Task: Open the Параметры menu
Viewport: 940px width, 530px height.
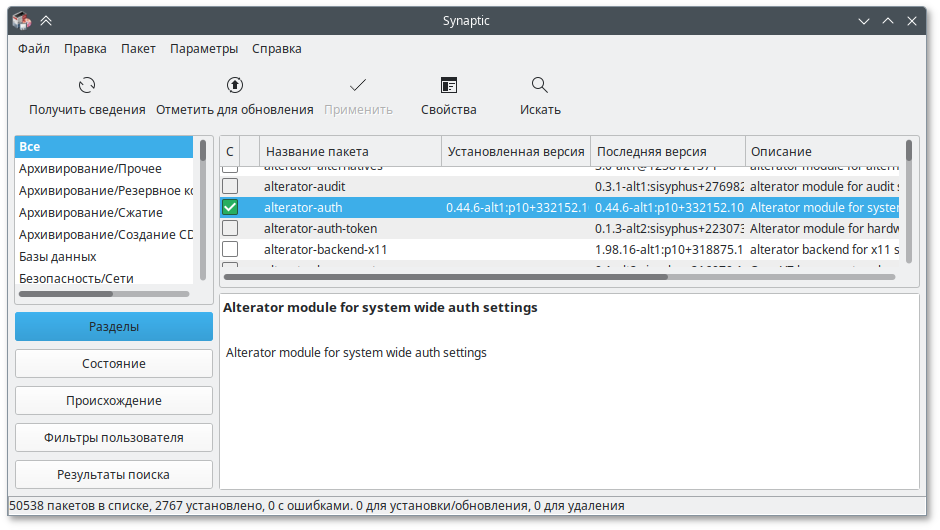Action: (x=203, y=48)
